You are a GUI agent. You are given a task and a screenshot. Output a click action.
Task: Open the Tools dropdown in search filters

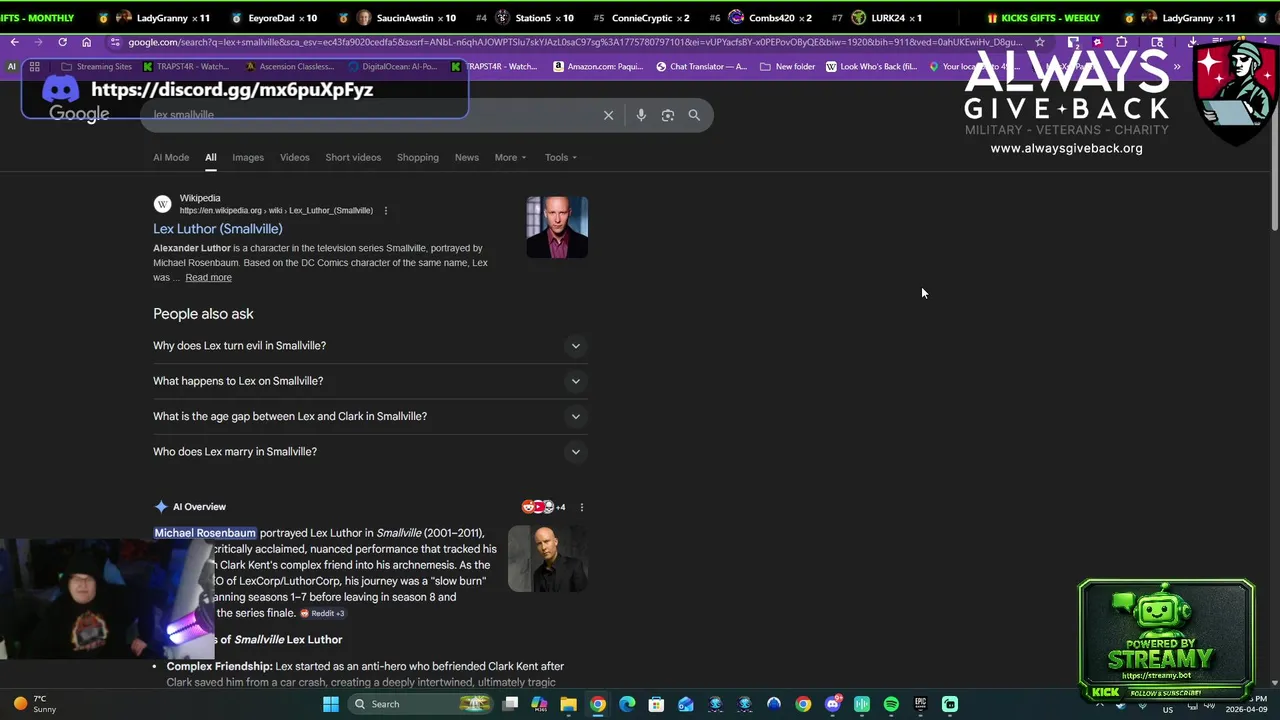point(561,157)
